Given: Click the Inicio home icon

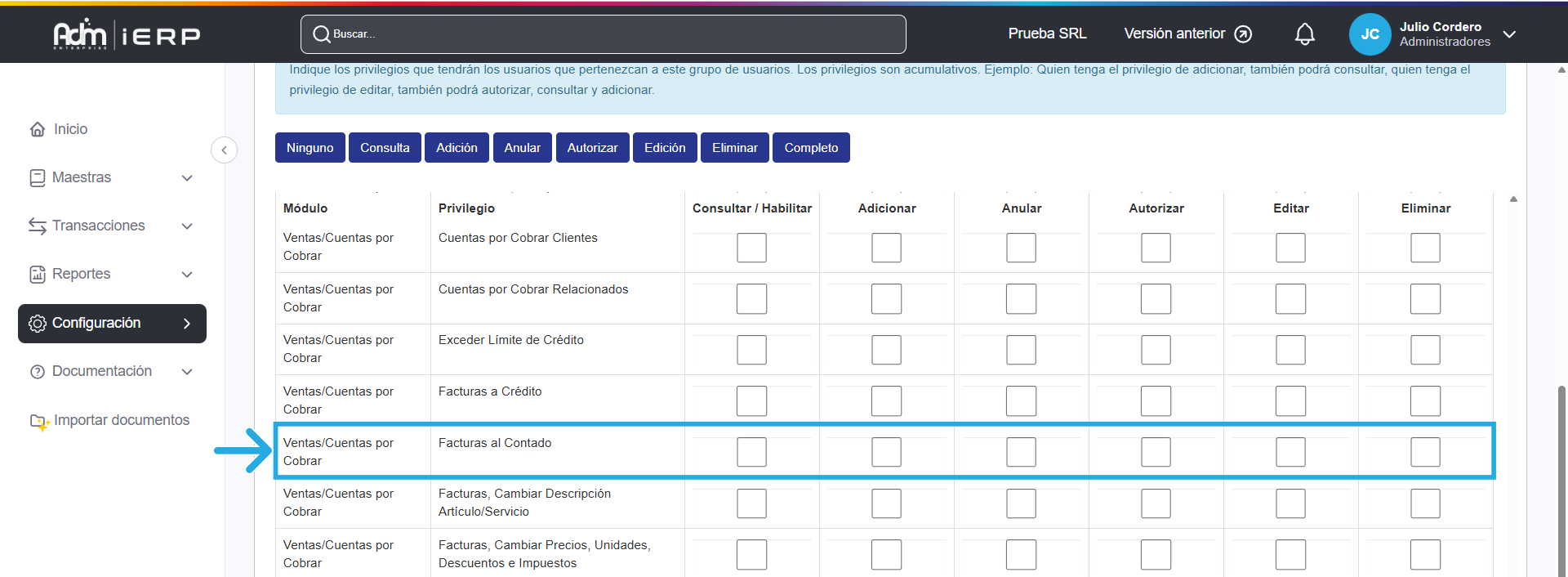Looking at the screenshot, I should [38, 129].
